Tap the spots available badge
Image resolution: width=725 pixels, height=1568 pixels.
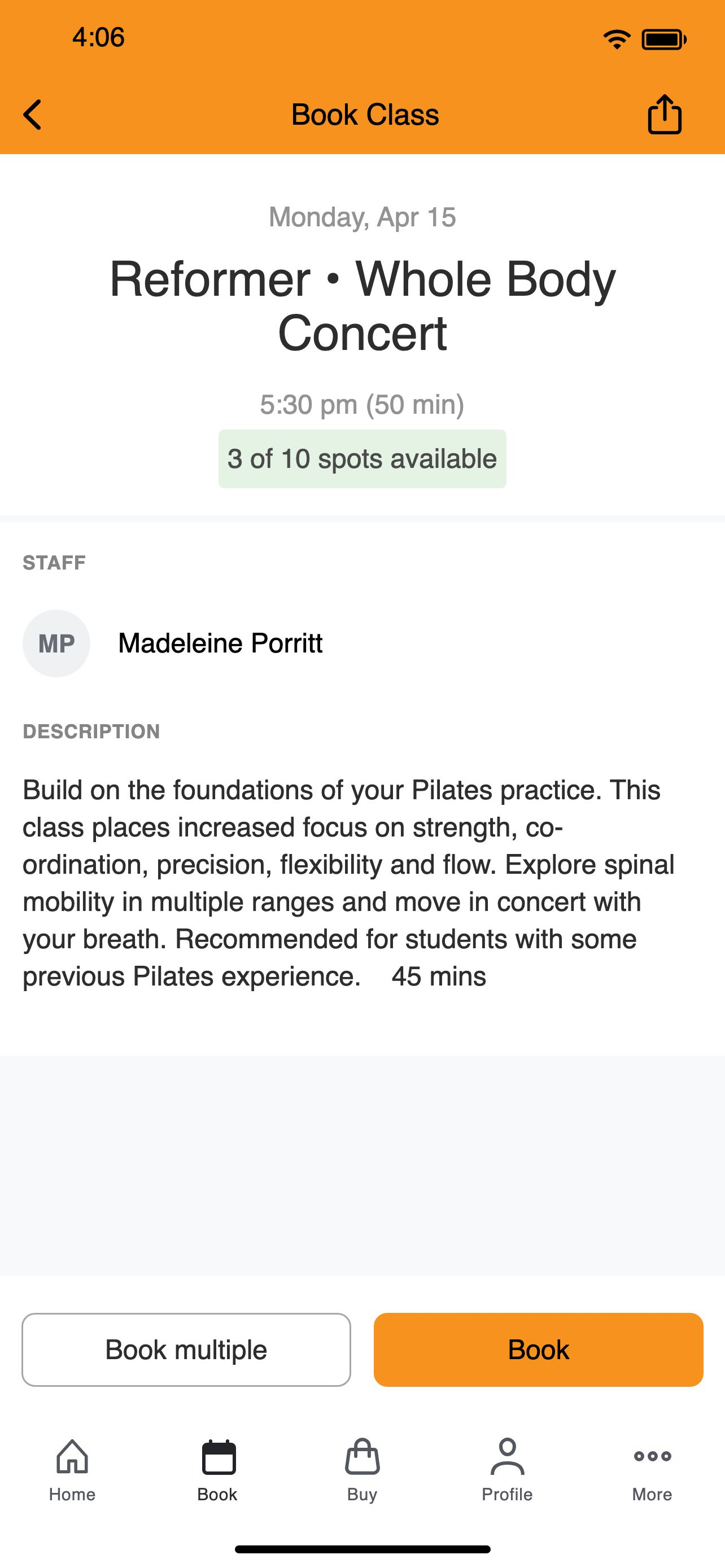(362, 459)
